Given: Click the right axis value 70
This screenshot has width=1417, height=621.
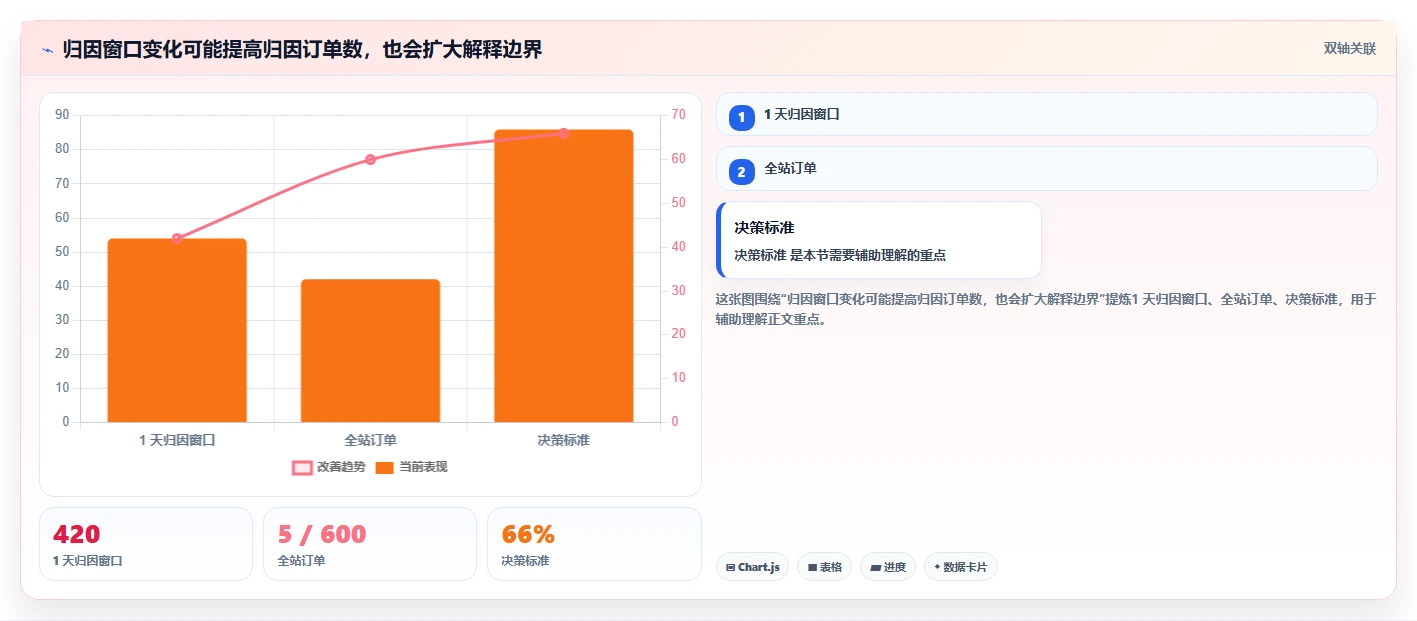Looking at the screenshot, I should 679,115.
